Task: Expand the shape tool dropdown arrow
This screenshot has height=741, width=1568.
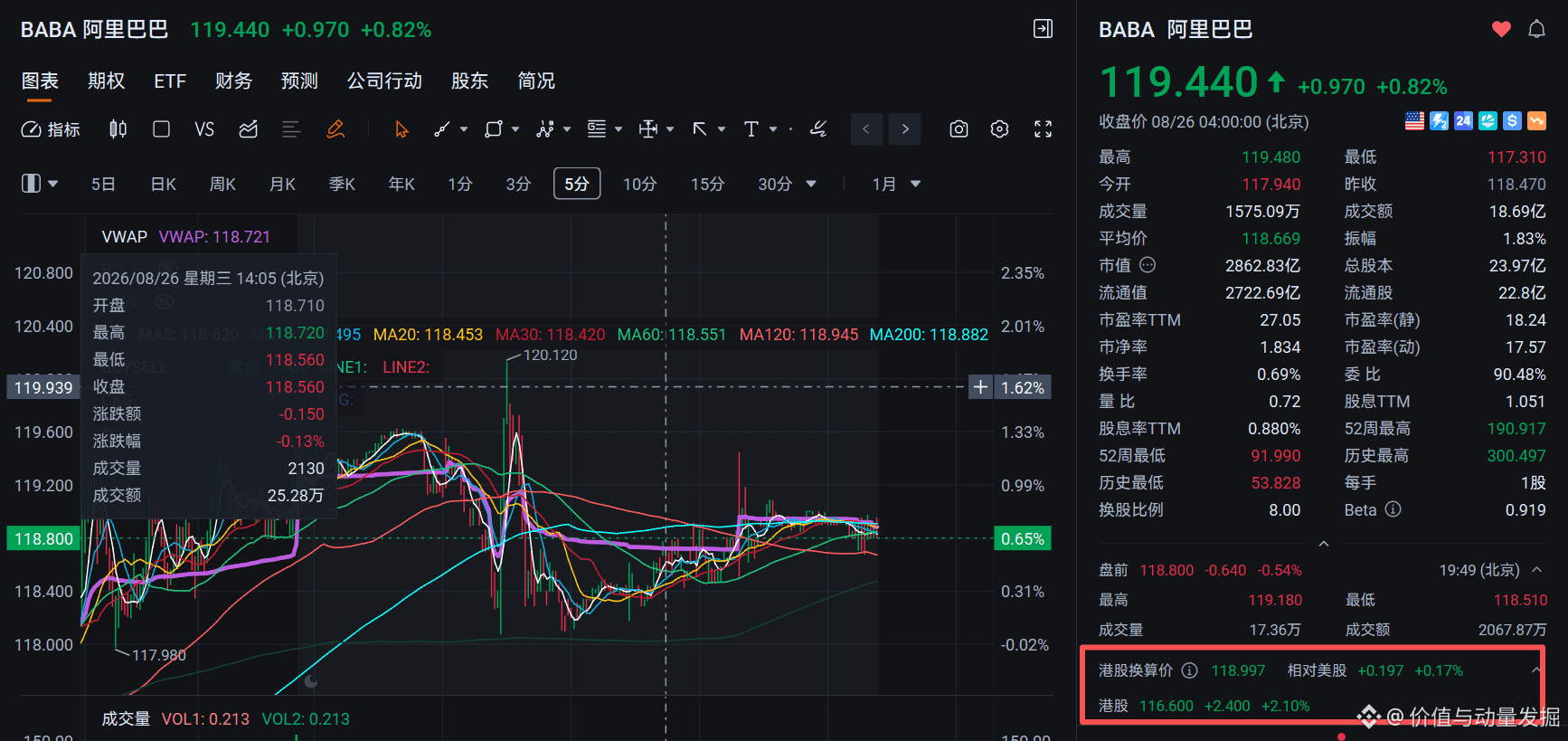Action: (515, 129)
